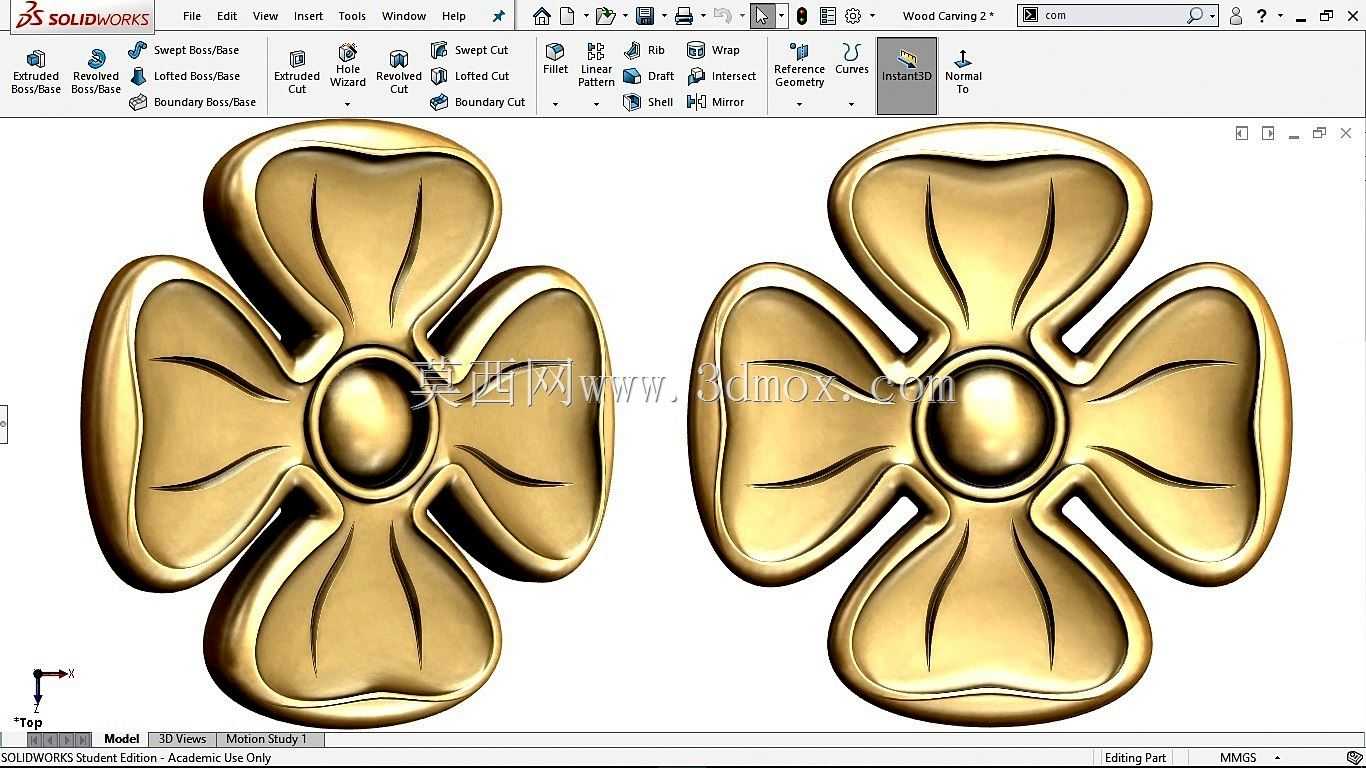Open the File menu

tap(192, 16)
